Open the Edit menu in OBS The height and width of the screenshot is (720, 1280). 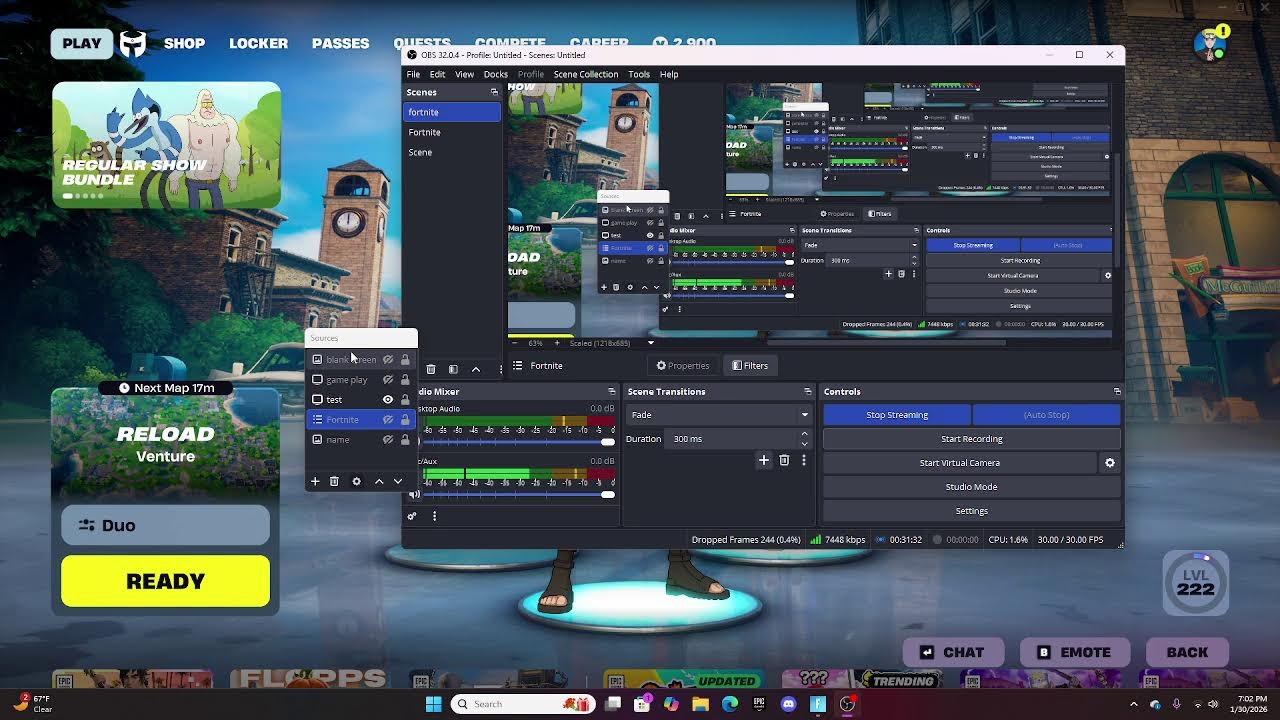[437, 74]
